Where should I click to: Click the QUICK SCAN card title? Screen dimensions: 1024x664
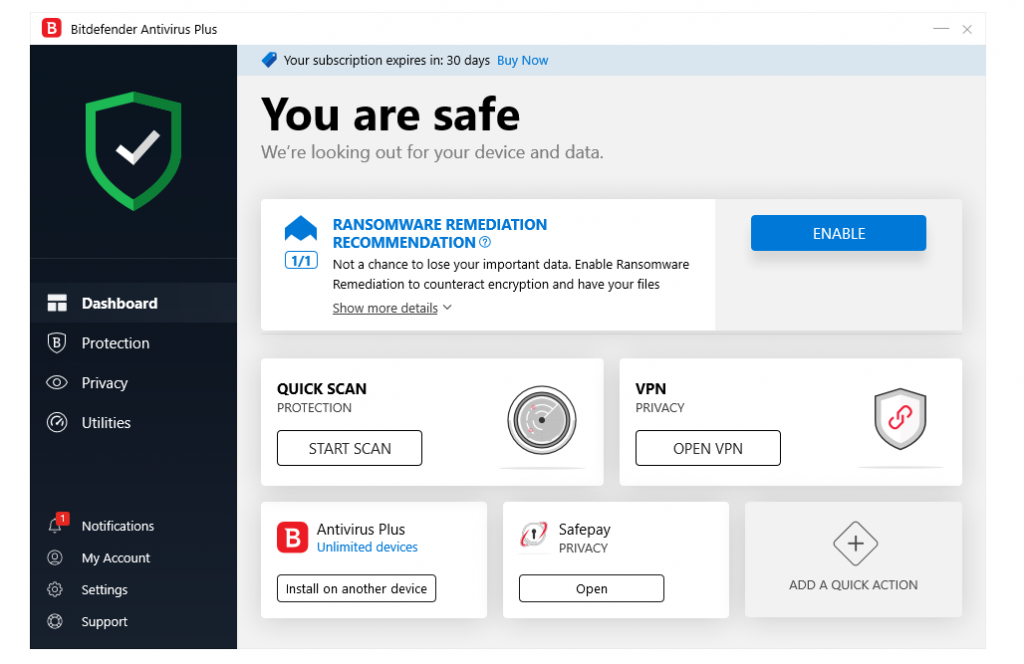(322, 388)
